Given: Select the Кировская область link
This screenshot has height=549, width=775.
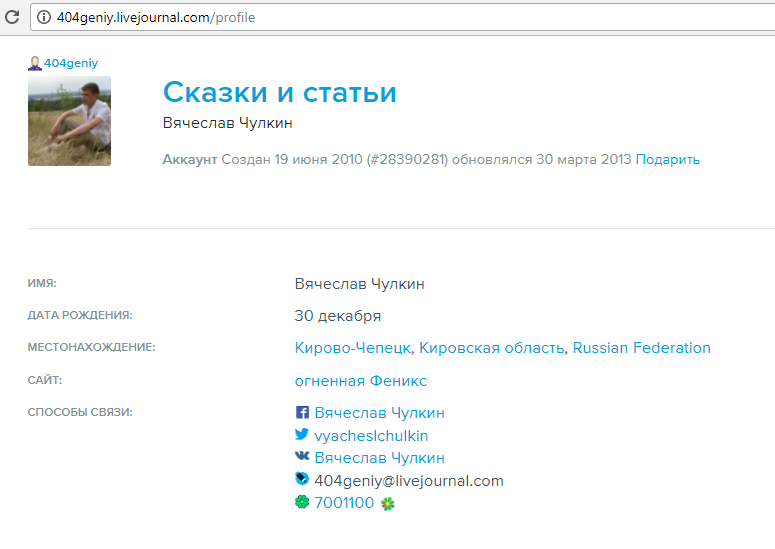Looking at the screenshot, I should click(491, 348).
